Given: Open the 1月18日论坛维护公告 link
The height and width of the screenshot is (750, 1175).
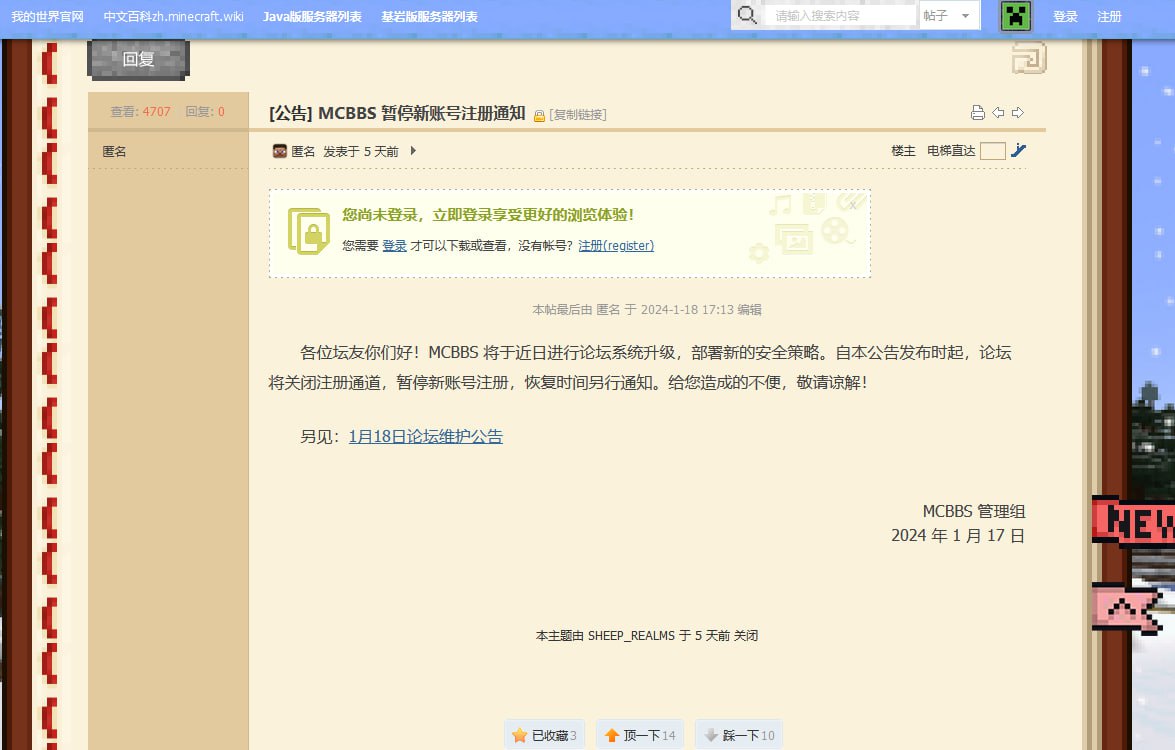Looking at the screenshot, I should [x=426, y=437].
